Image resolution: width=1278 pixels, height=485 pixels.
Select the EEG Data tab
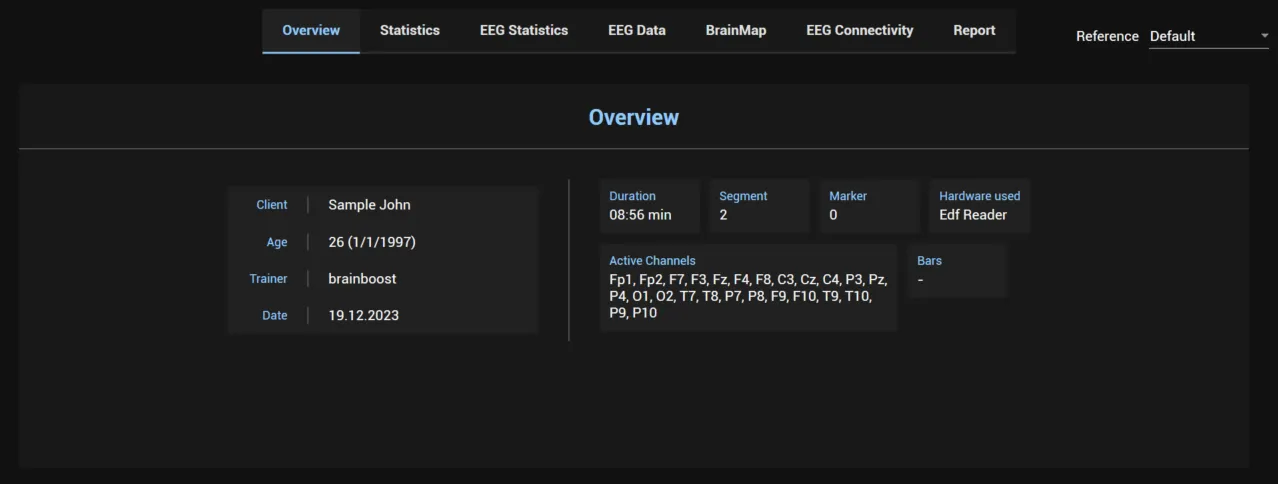click(637, 30)
